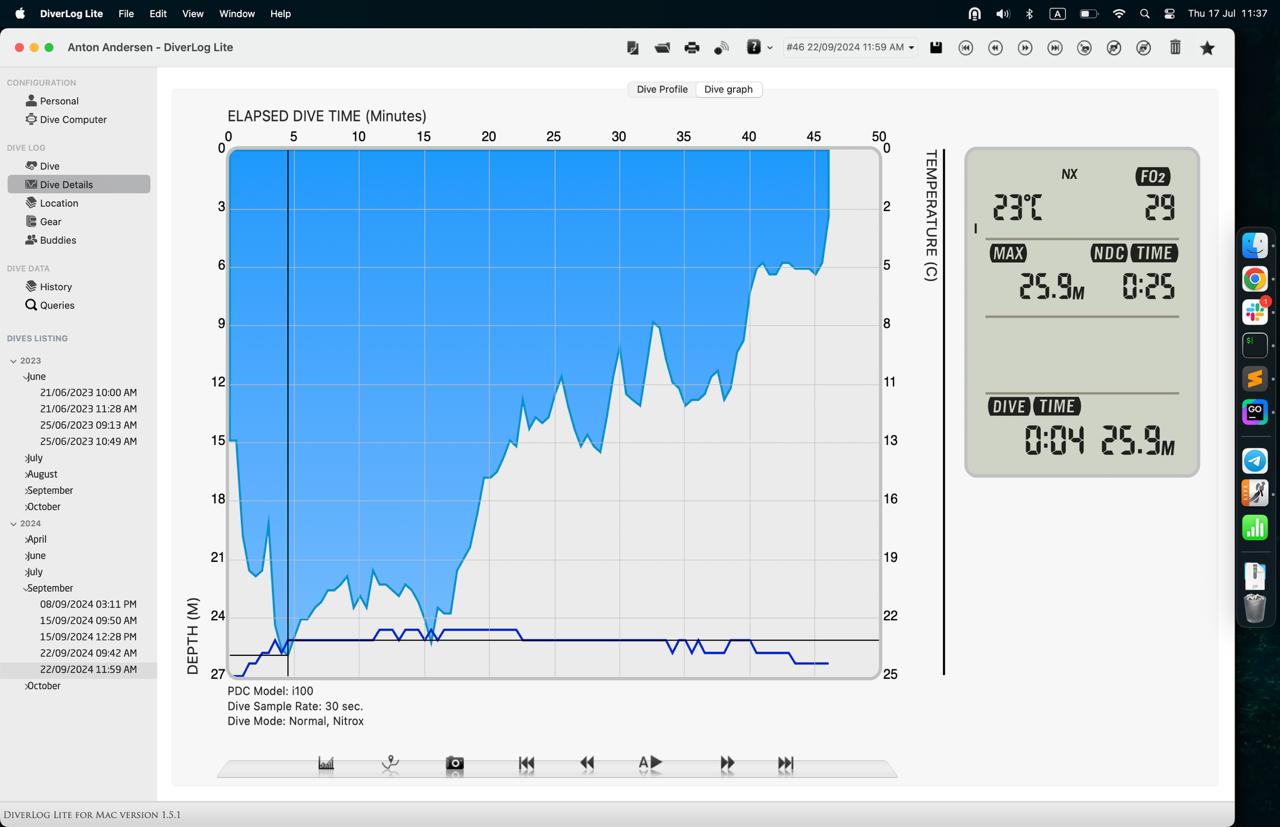Screen dimensions: 1280x827
Task: Click the circular icon right after last-record button
Action: [x=1084, y=47]
